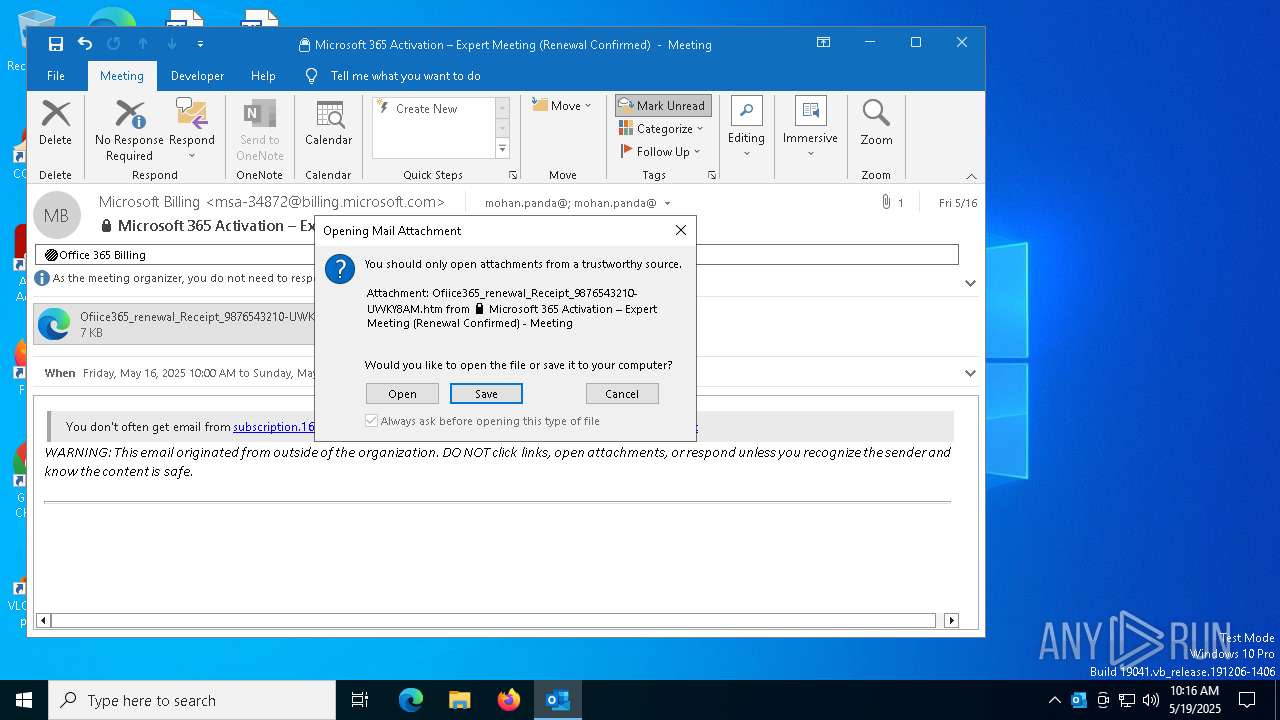Click Mark Unread button
The width and height of the screenshot is (1280, 720).
[x=663, y=105]
